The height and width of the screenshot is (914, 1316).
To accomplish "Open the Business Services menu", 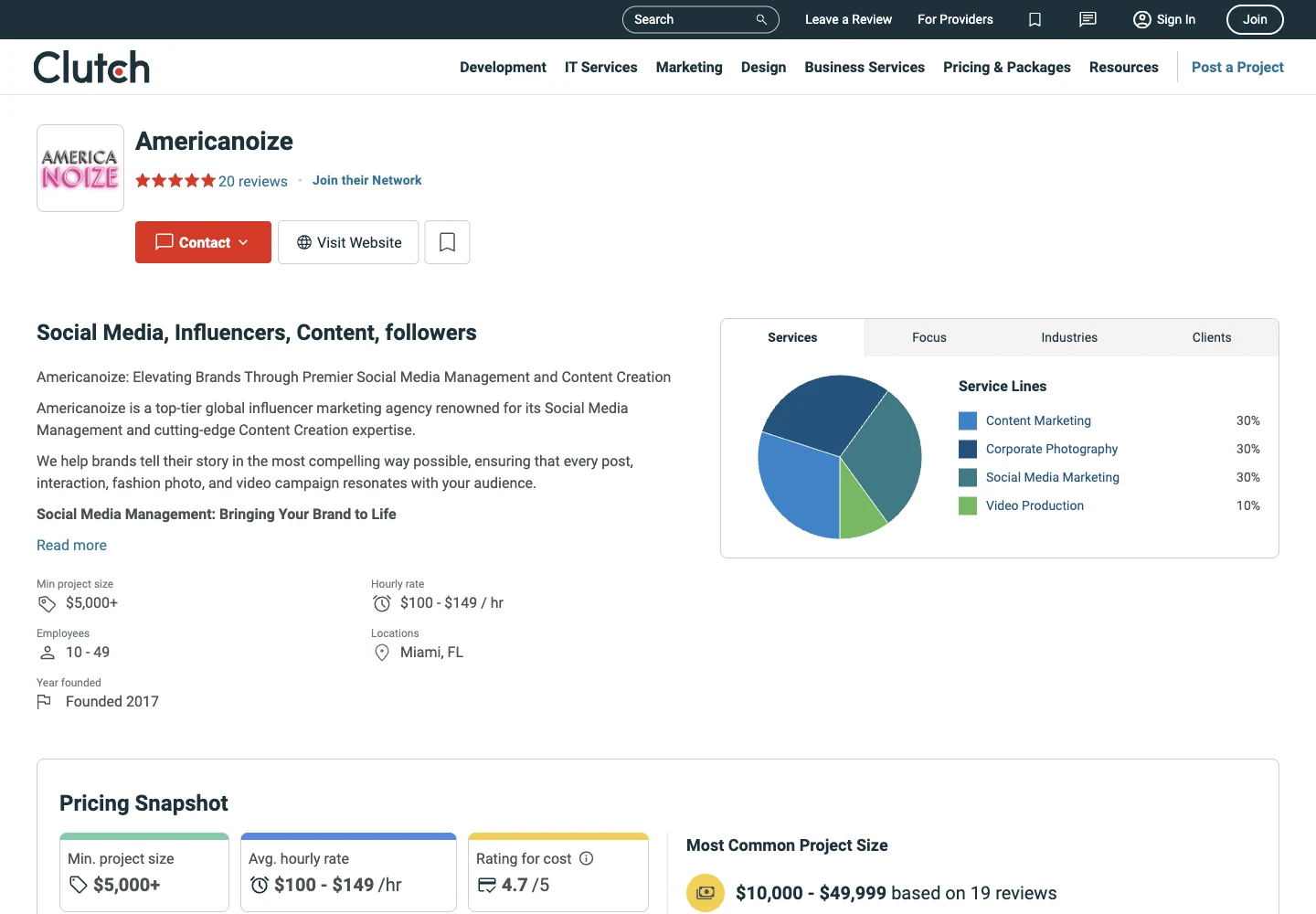I will point(865,67).
